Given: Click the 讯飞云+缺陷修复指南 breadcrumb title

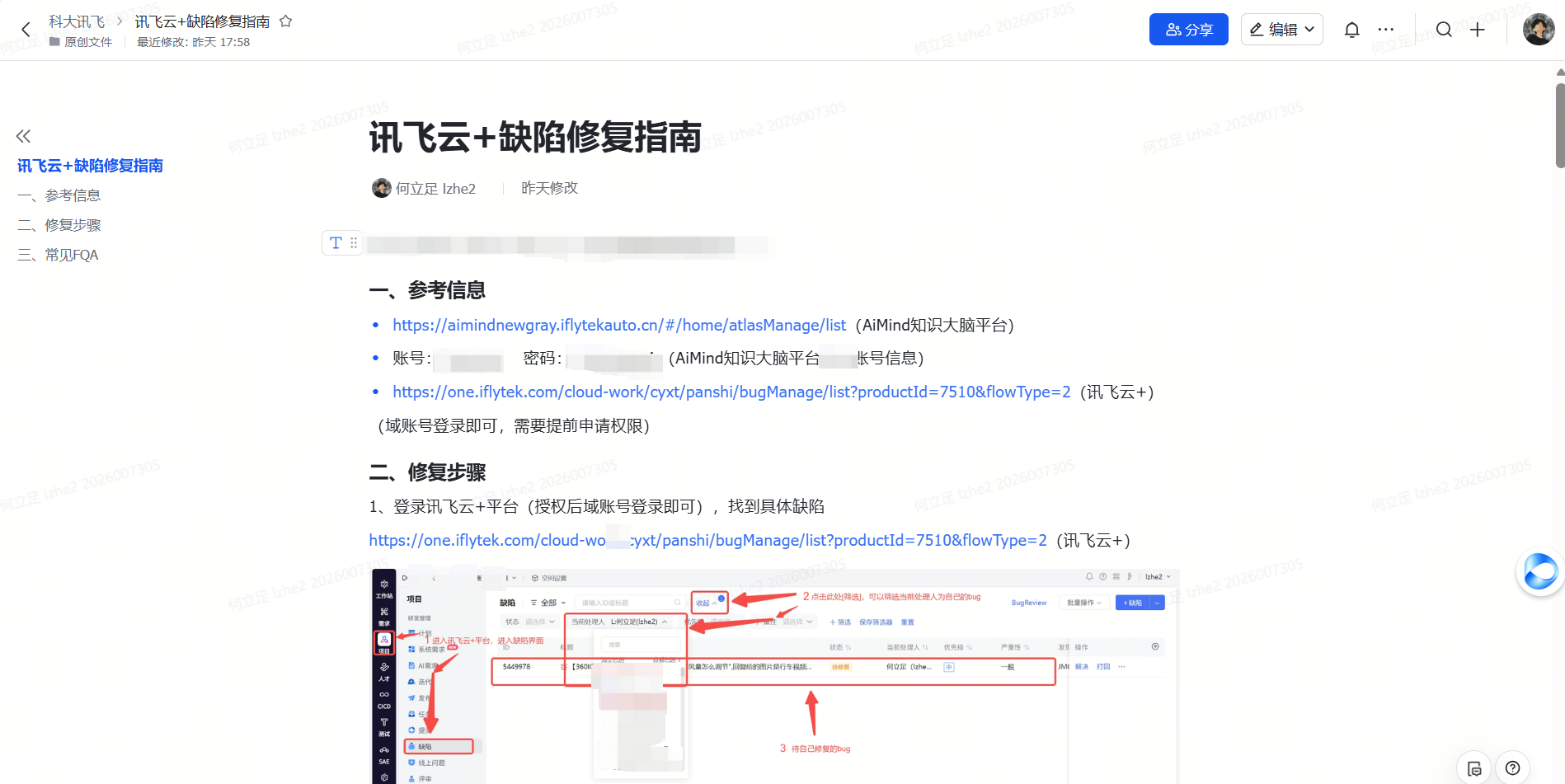Looking at the screenshot, I should pos(203,21).
